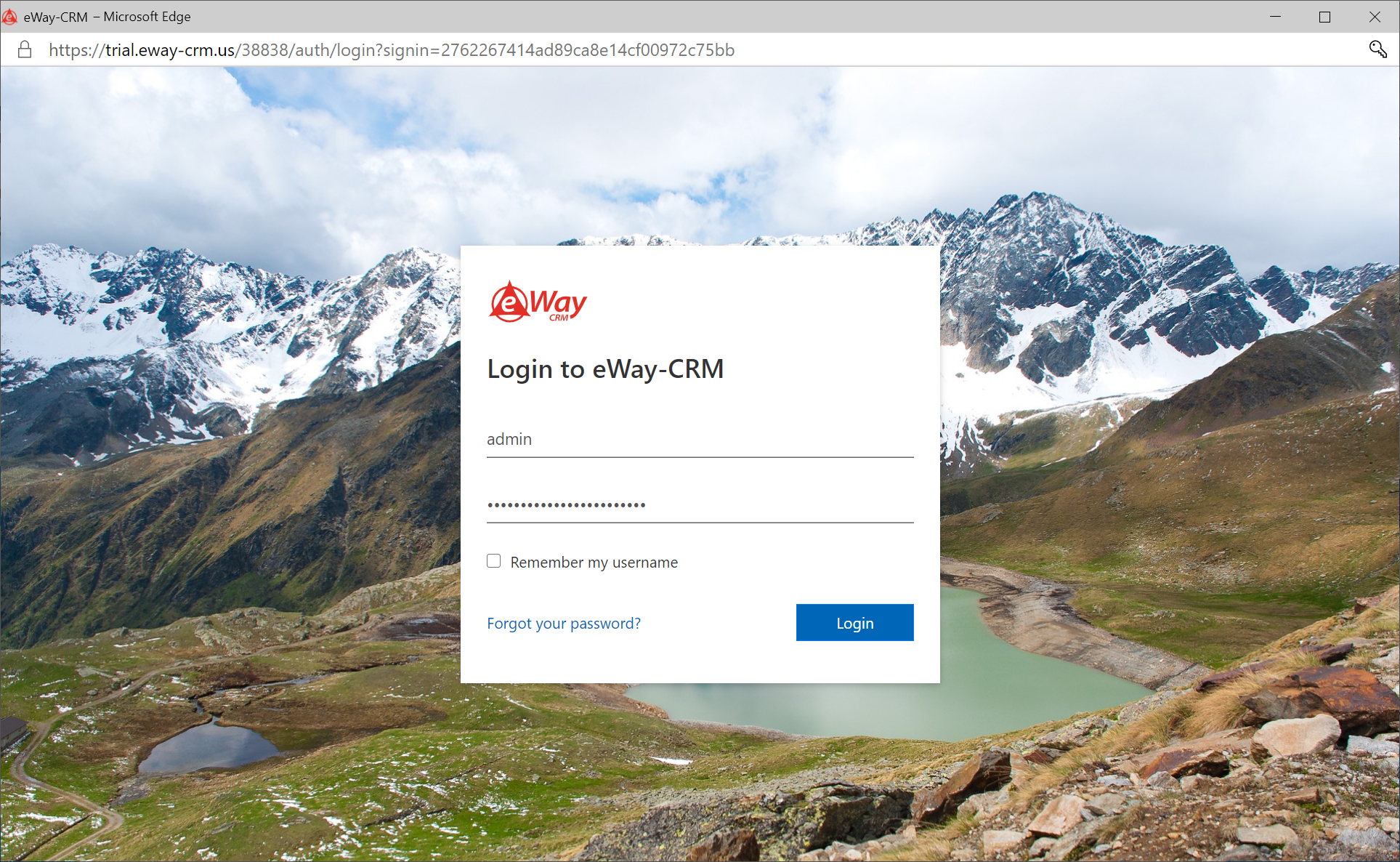Click the "Login to eWay-CRM" heading
Screen dimensions: 1400x862
(x=605, y=369)
